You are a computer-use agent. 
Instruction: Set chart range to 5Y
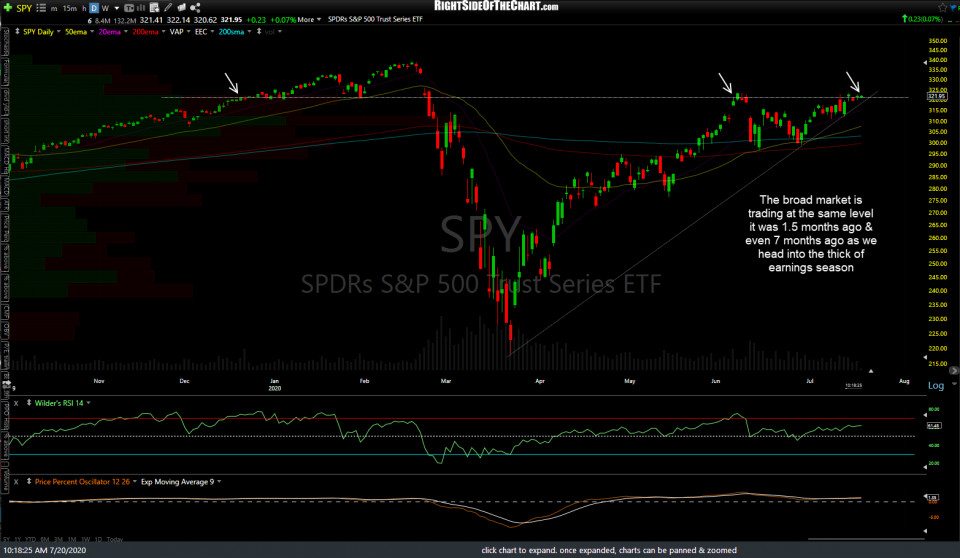point(7,539)
